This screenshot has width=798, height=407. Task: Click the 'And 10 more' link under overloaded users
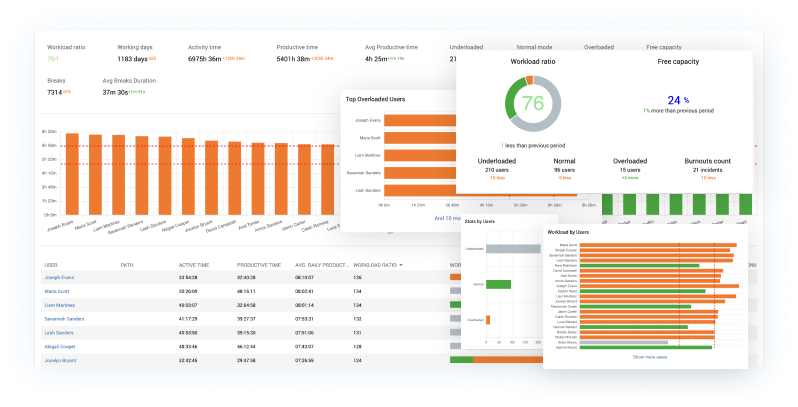click(446, 217)
